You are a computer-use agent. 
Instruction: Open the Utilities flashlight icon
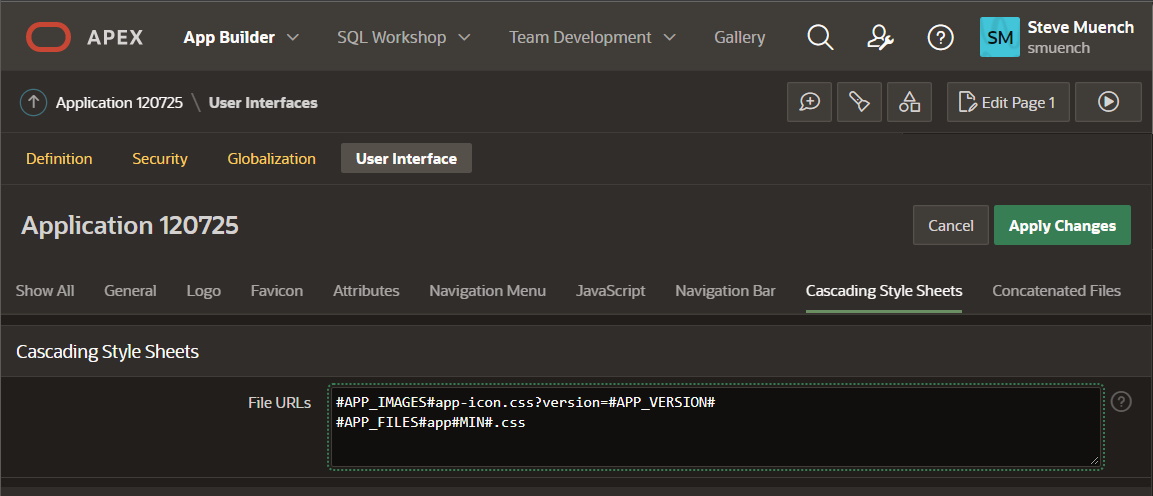[x=859, y=102]
